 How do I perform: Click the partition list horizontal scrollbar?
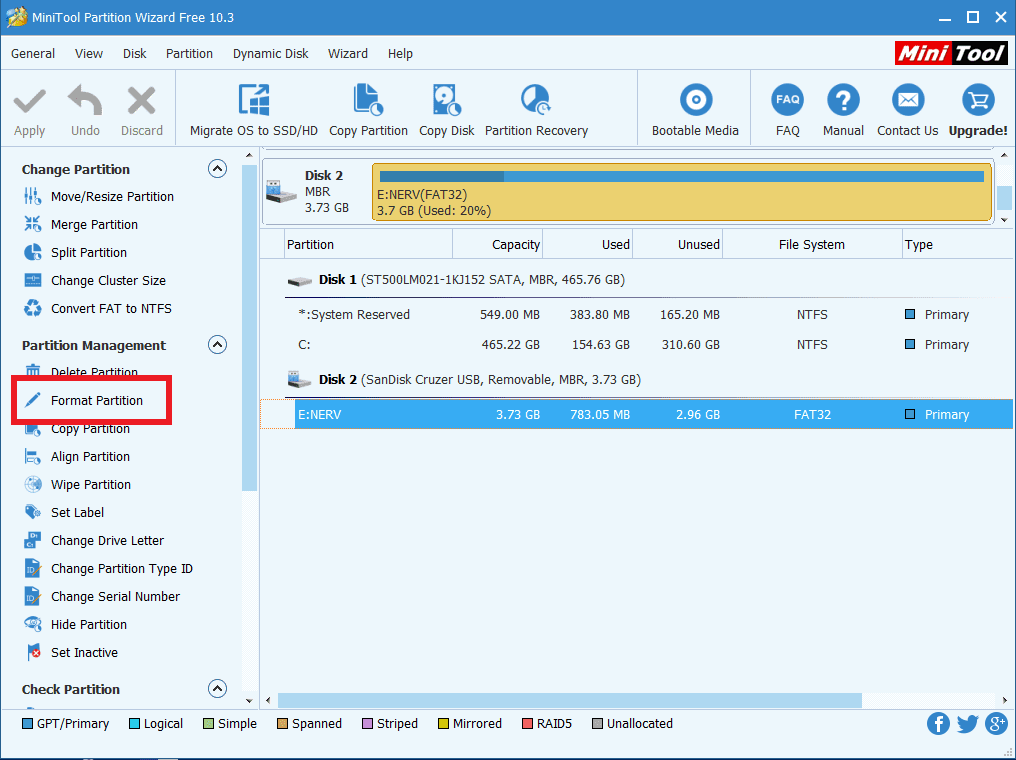(570, 700)
